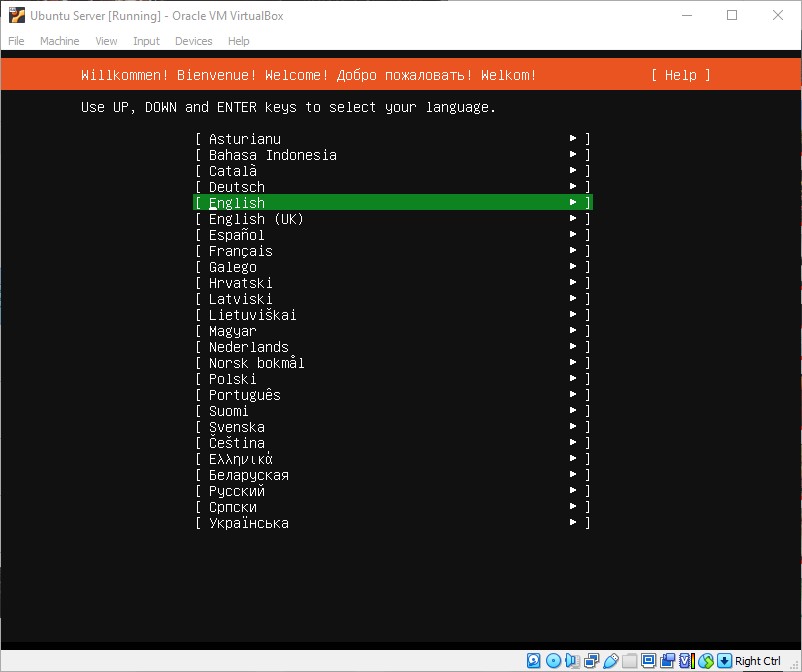Select Galego language
The image size is (802, 672).
click(392, 266)
